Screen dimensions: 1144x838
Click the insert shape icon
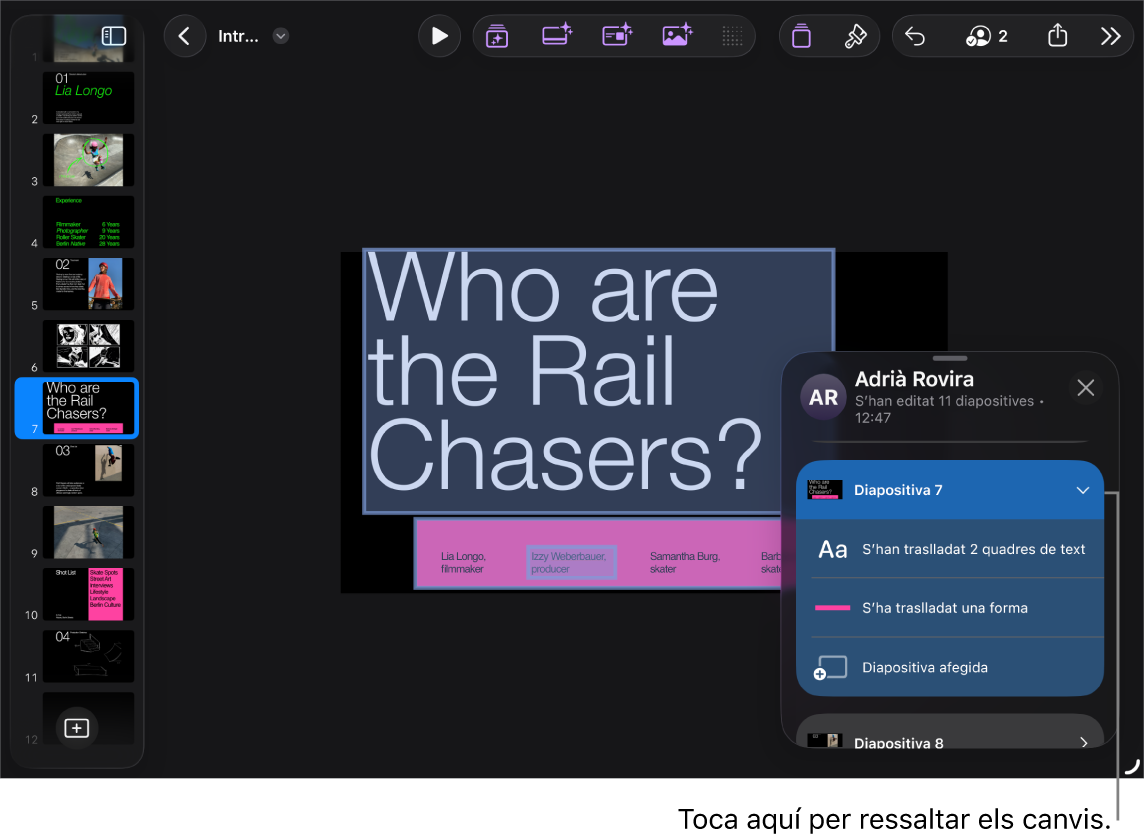617,36
